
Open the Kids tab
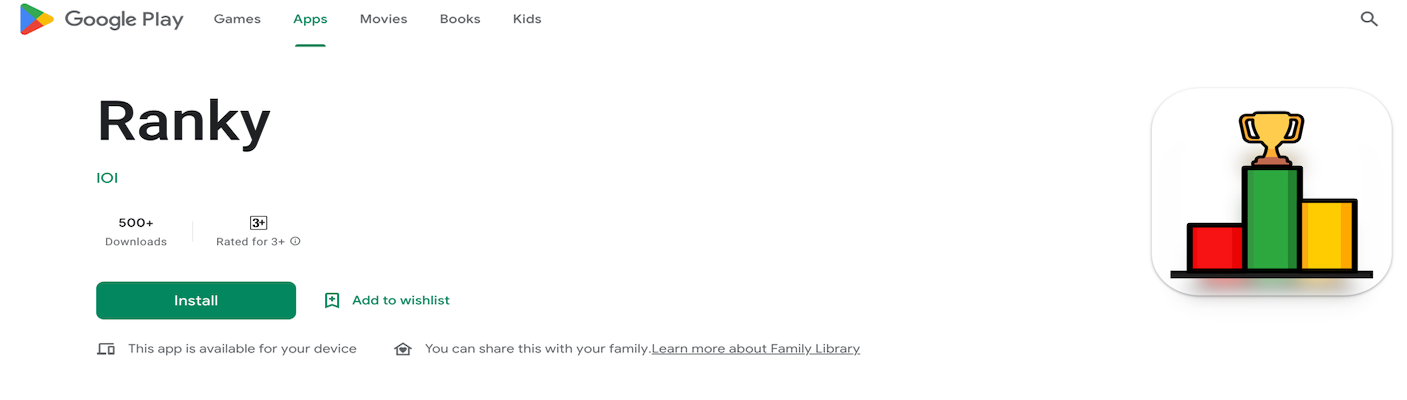[527, 19]
